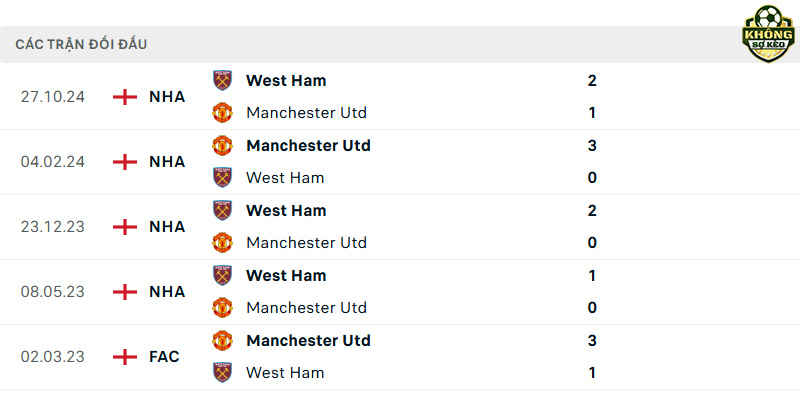Click Manchester Utd crest in 02.03.23 match
This screenshot has width=800, height=400.
222,340
